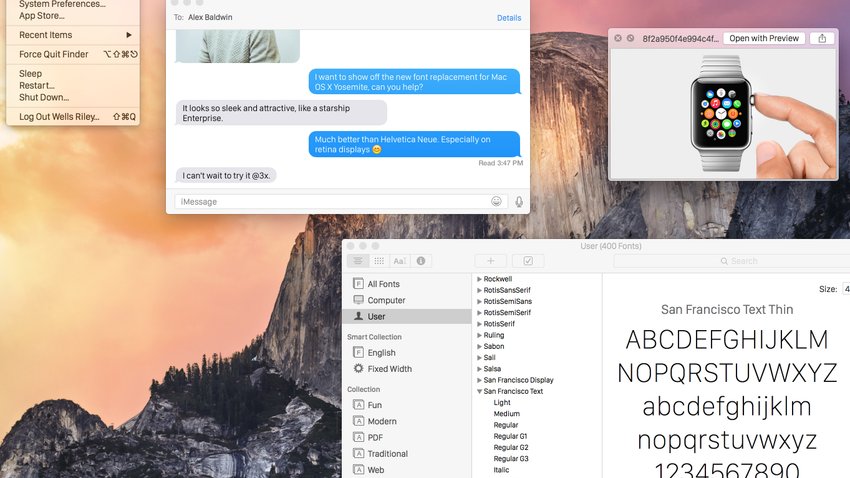Click the font Size field in preview pane
Viewport: 850px width, 478px height.
tap(846, 289)
